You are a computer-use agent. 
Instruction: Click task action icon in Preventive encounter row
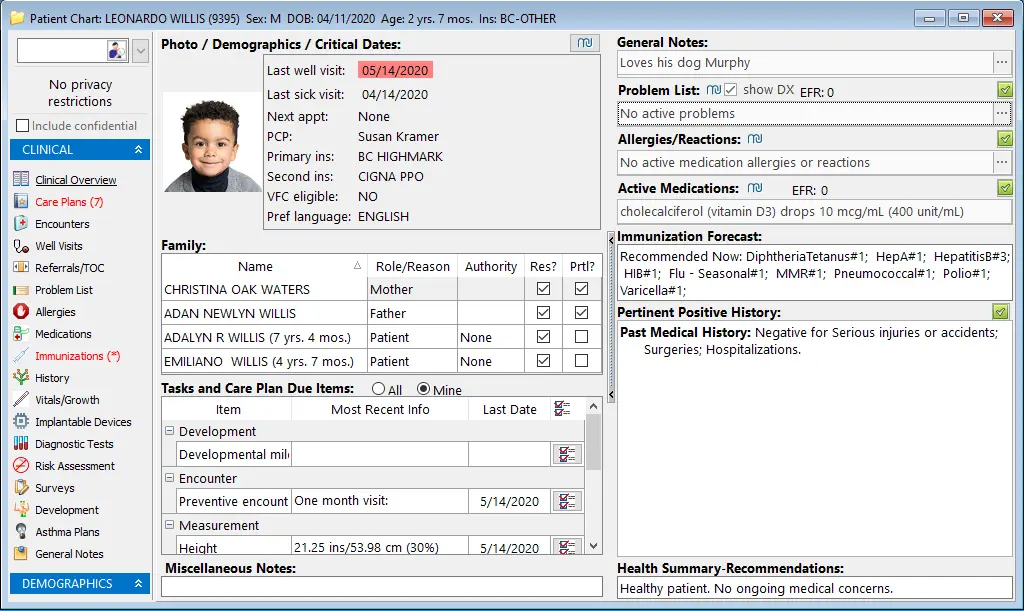[x=567, y=501]
